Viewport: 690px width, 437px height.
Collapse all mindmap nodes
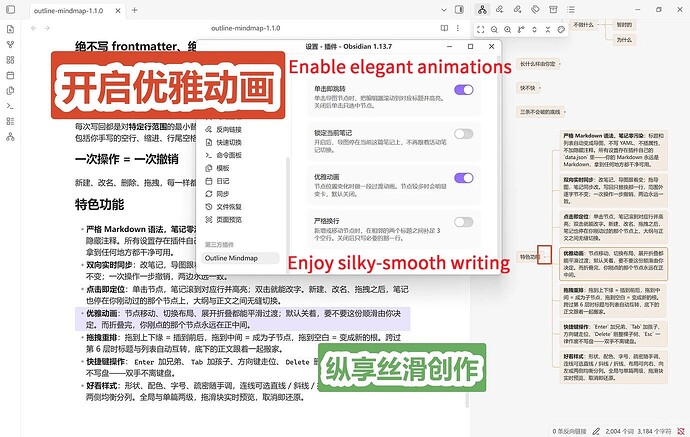[x=548, y=29]
